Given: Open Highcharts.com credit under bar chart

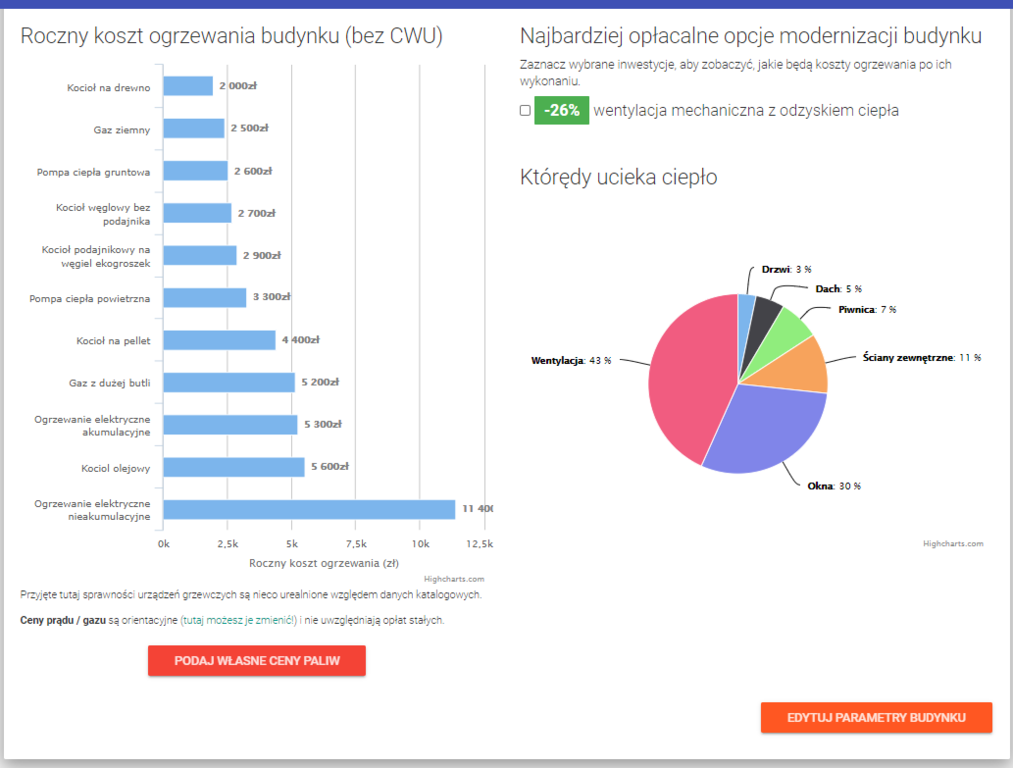Looking at the screenshot, I should (453, 578).
